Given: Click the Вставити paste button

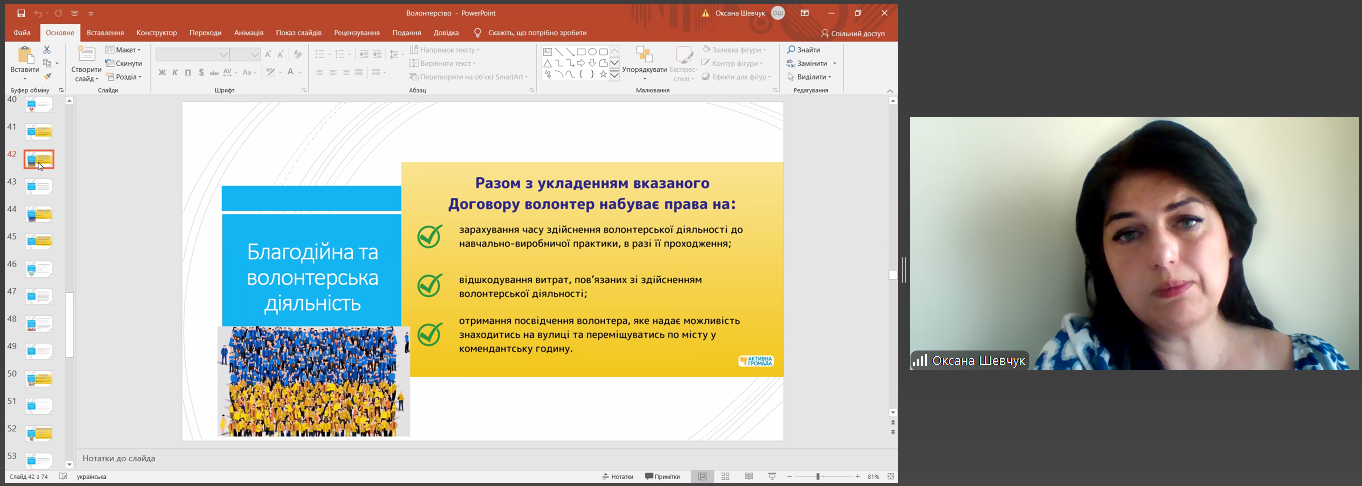Looking at the screenshot, I should [x=24, y=62].
